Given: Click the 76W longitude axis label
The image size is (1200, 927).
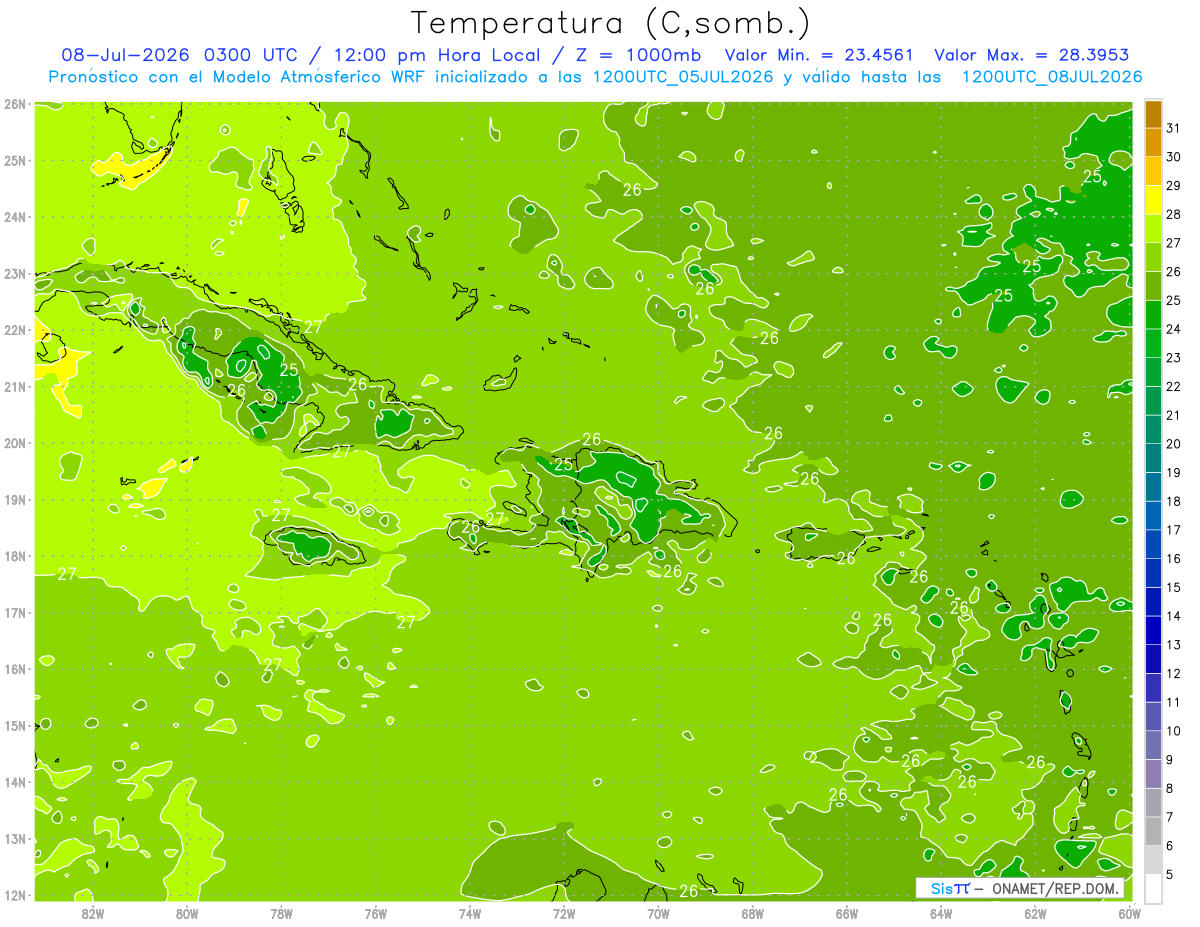Looking at the screenshot, I should tap(375, 913).
